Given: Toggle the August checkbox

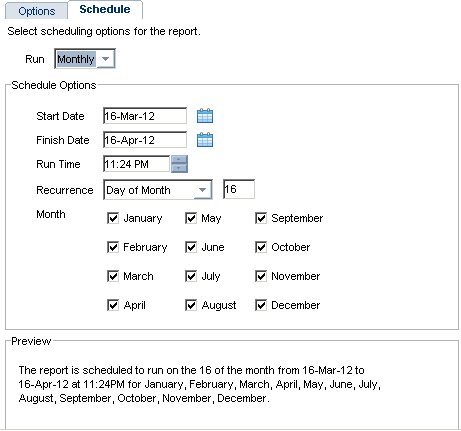Looking at the screenshot, I should coord(191,305).
